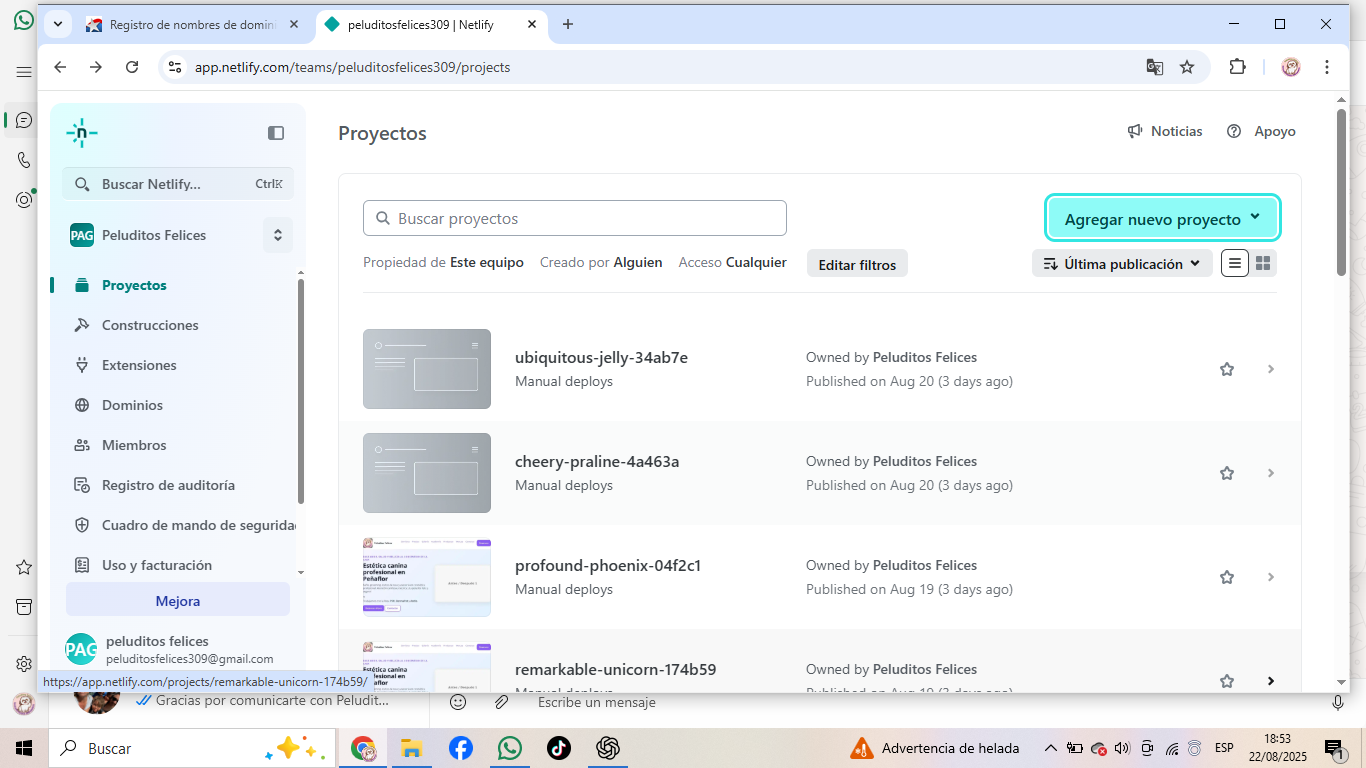This screenshot has width=1366, height=768.
Task: Open Construcciones in the sidebar
Action: pyautogui.click(x=150, y=325)
